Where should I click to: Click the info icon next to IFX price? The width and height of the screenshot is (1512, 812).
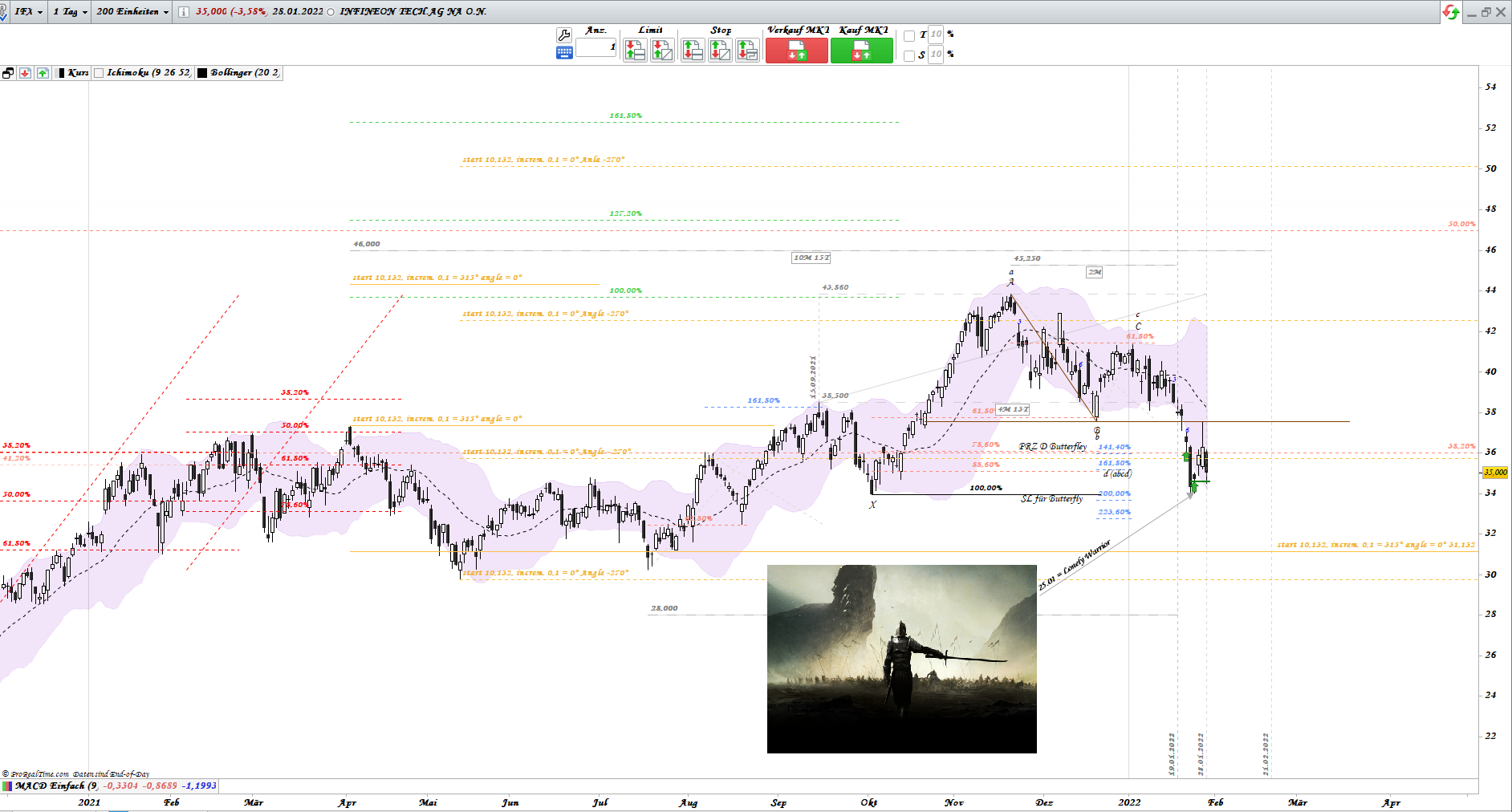(x=184, y=12)
